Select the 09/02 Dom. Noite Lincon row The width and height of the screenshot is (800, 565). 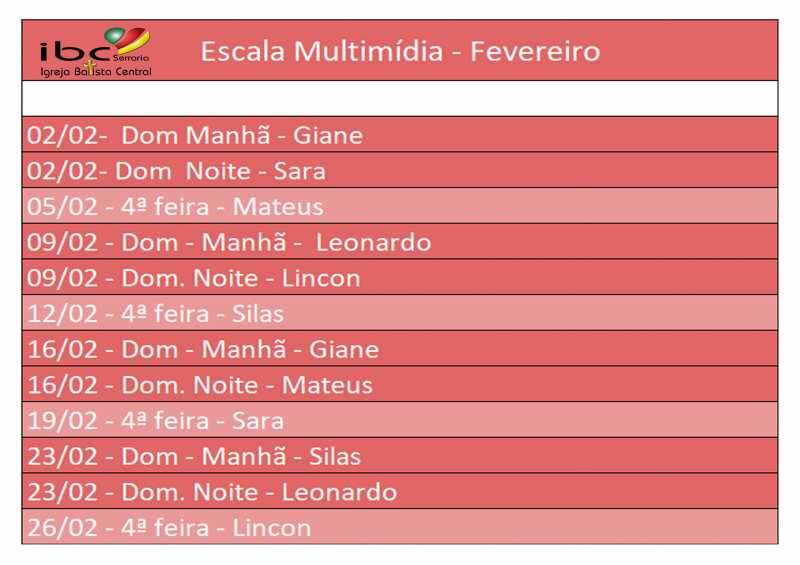[400, 277]
